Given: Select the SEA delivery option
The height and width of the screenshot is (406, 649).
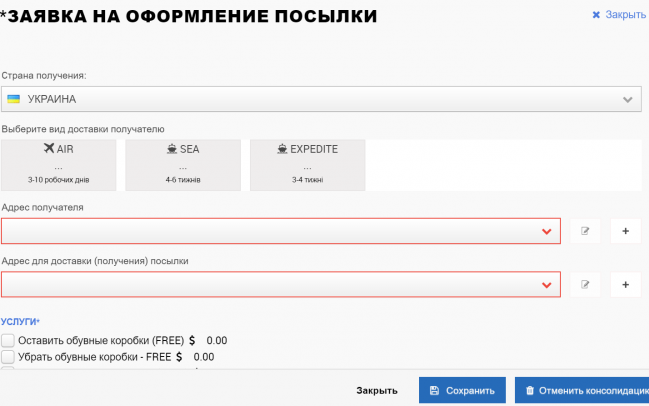Looking at the screenshot, I should pos(183,164).
